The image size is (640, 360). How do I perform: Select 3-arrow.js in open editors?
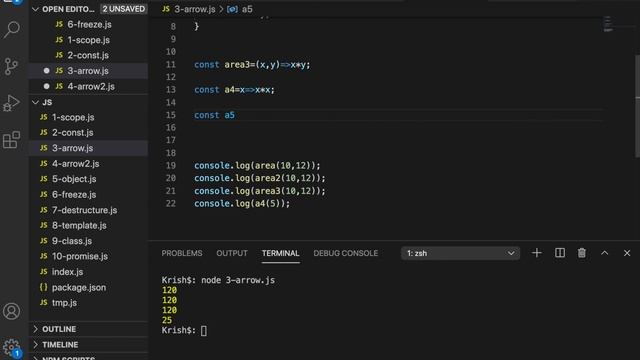pyautogui.click(x=88, y=71)
